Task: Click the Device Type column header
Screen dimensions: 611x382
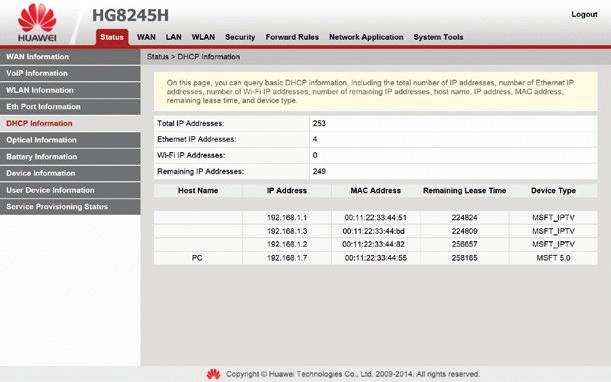Action: [553, 191]
